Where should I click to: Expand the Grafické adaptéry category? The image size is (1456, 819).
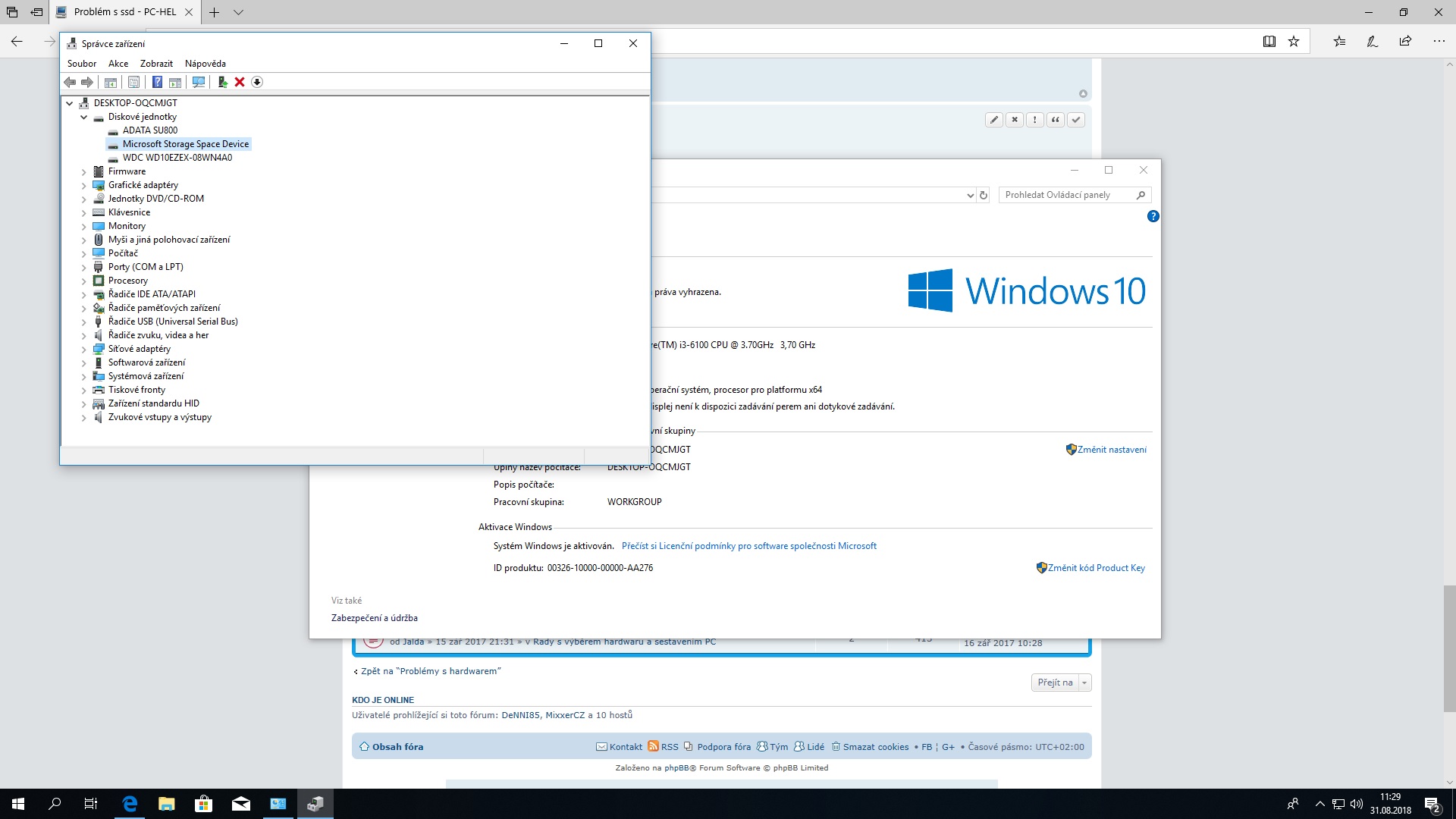point(83,185)
